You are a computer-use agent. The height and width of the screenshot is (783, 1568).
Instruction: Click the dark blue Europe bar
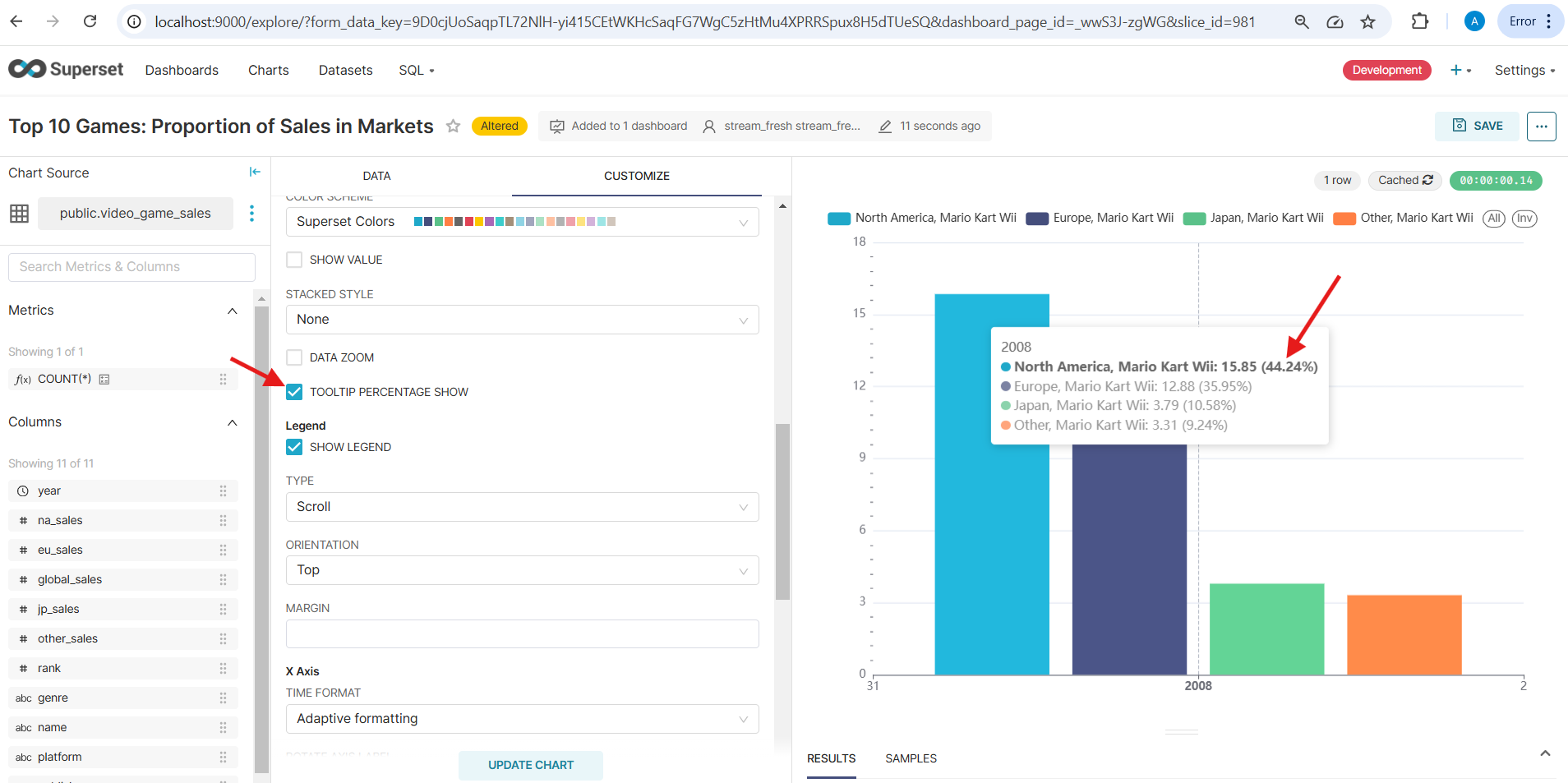(1129, 559)
